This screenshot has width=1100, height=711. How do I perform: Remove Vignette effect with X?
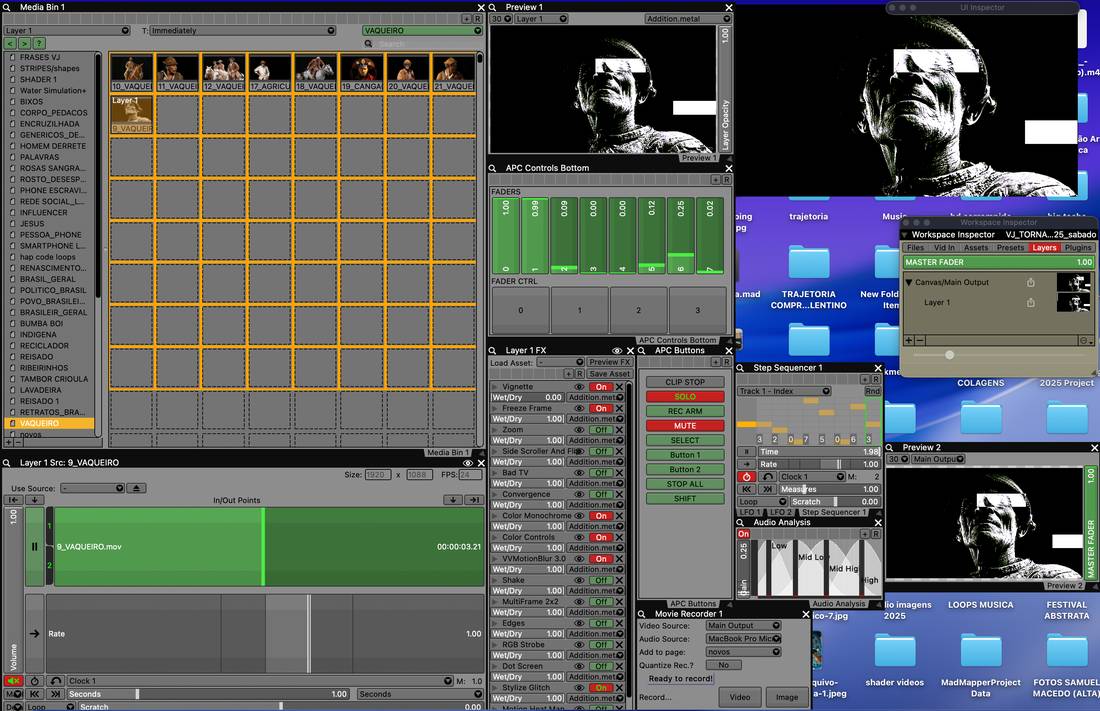click(x=619, y=387)
